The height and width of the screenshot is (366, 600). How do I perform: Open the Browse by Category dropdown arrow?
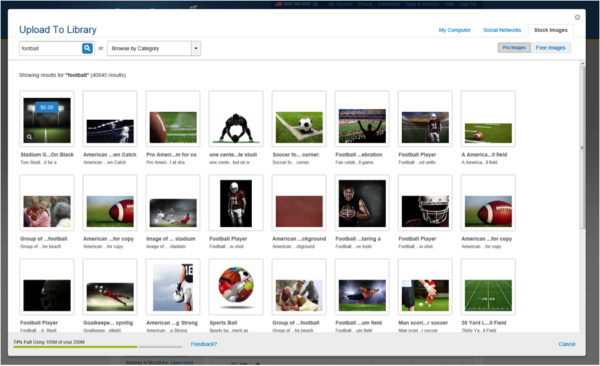196,48
